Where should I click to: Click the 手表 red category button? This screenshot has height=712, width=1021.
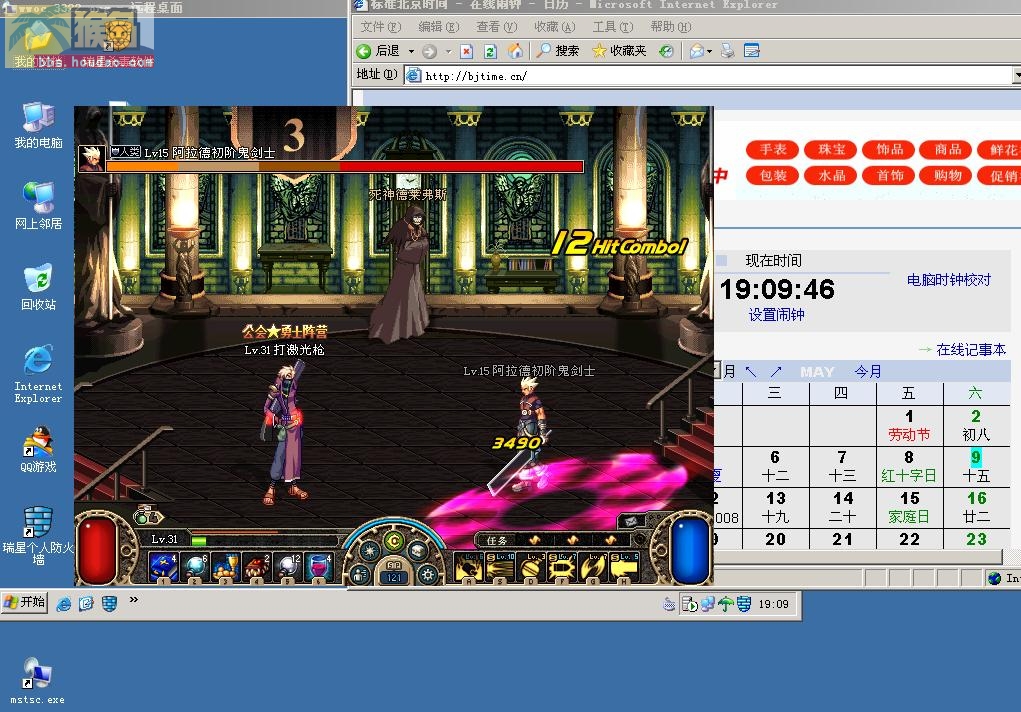772,150
